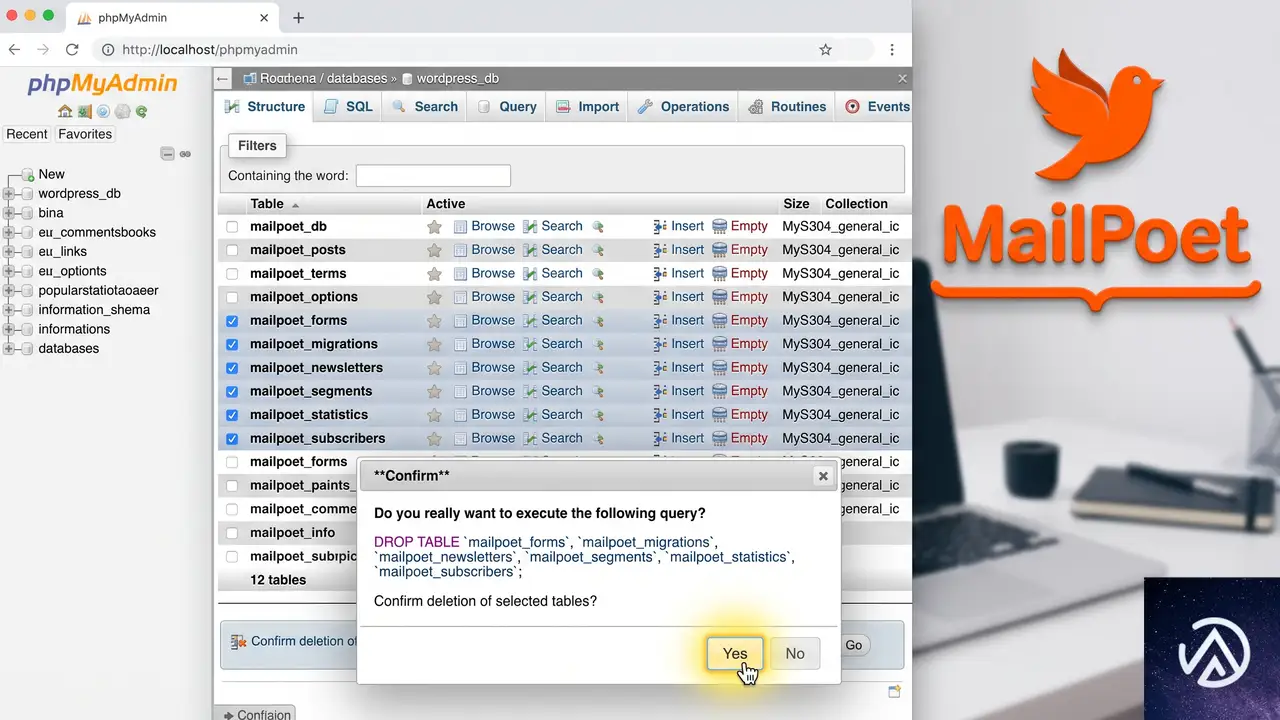The height and width of the screenshot is (720, 1280).
Task: Expand the eu_links tree node
Action: tap(9, 252)
